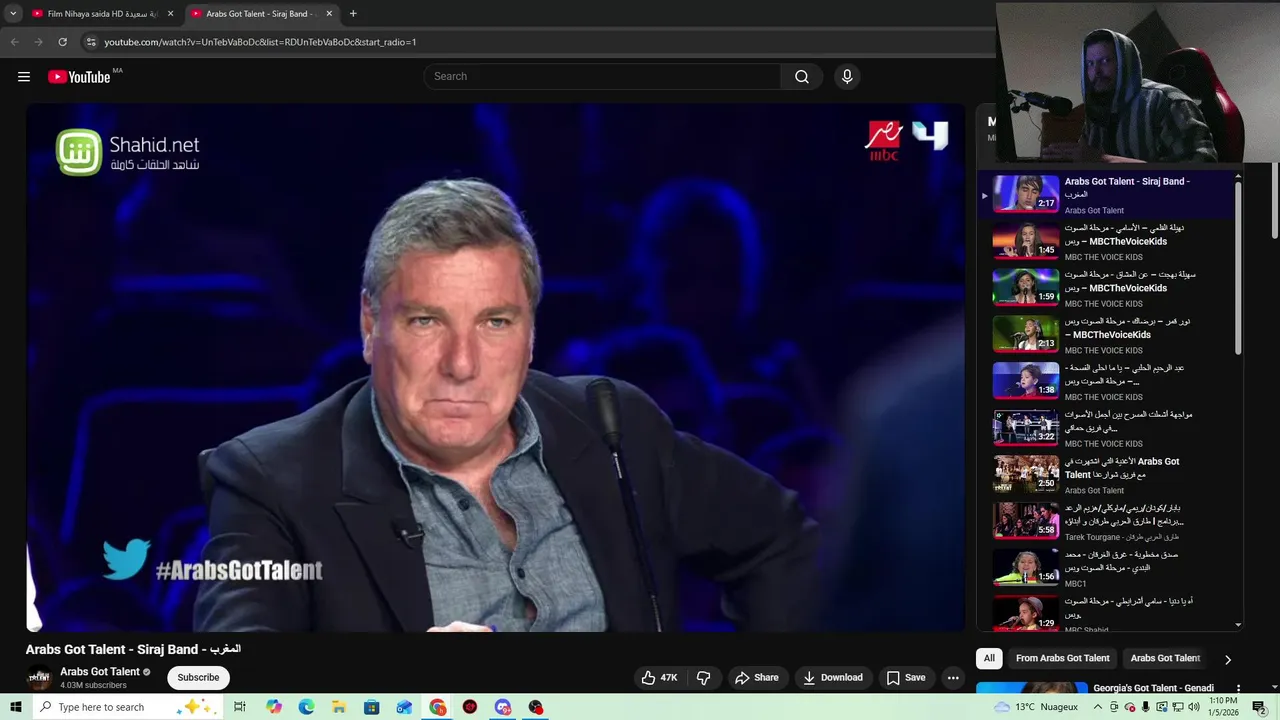1280x720 pixels.
Task: Go back in browser history
Action: click(14, 42)
